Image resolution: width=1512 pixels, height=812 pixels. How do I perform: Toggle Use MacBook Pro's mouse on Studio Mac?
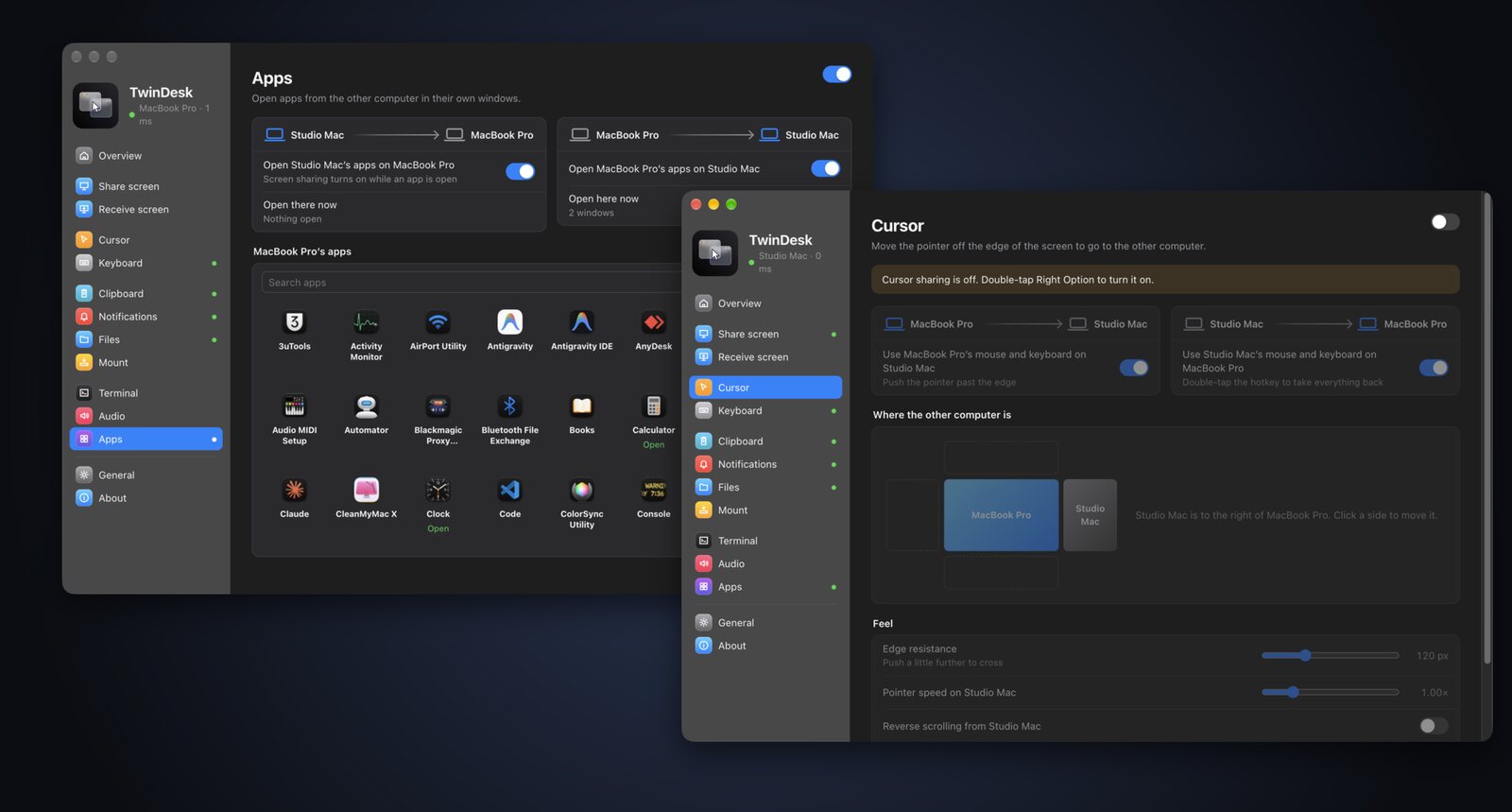[x=1134, y=368]
